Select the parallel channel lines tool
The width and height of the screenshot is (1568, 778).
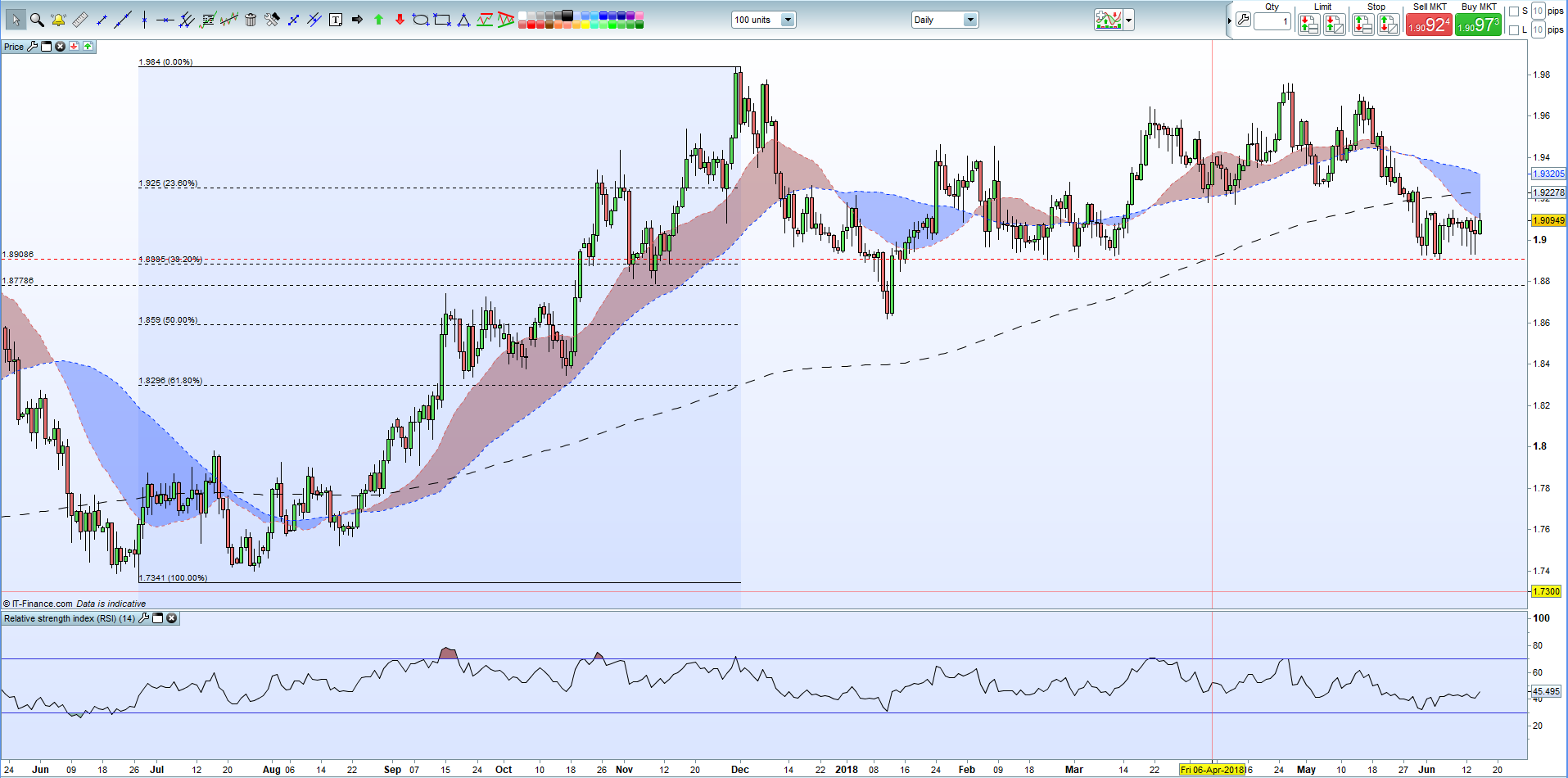coord(314,20)
